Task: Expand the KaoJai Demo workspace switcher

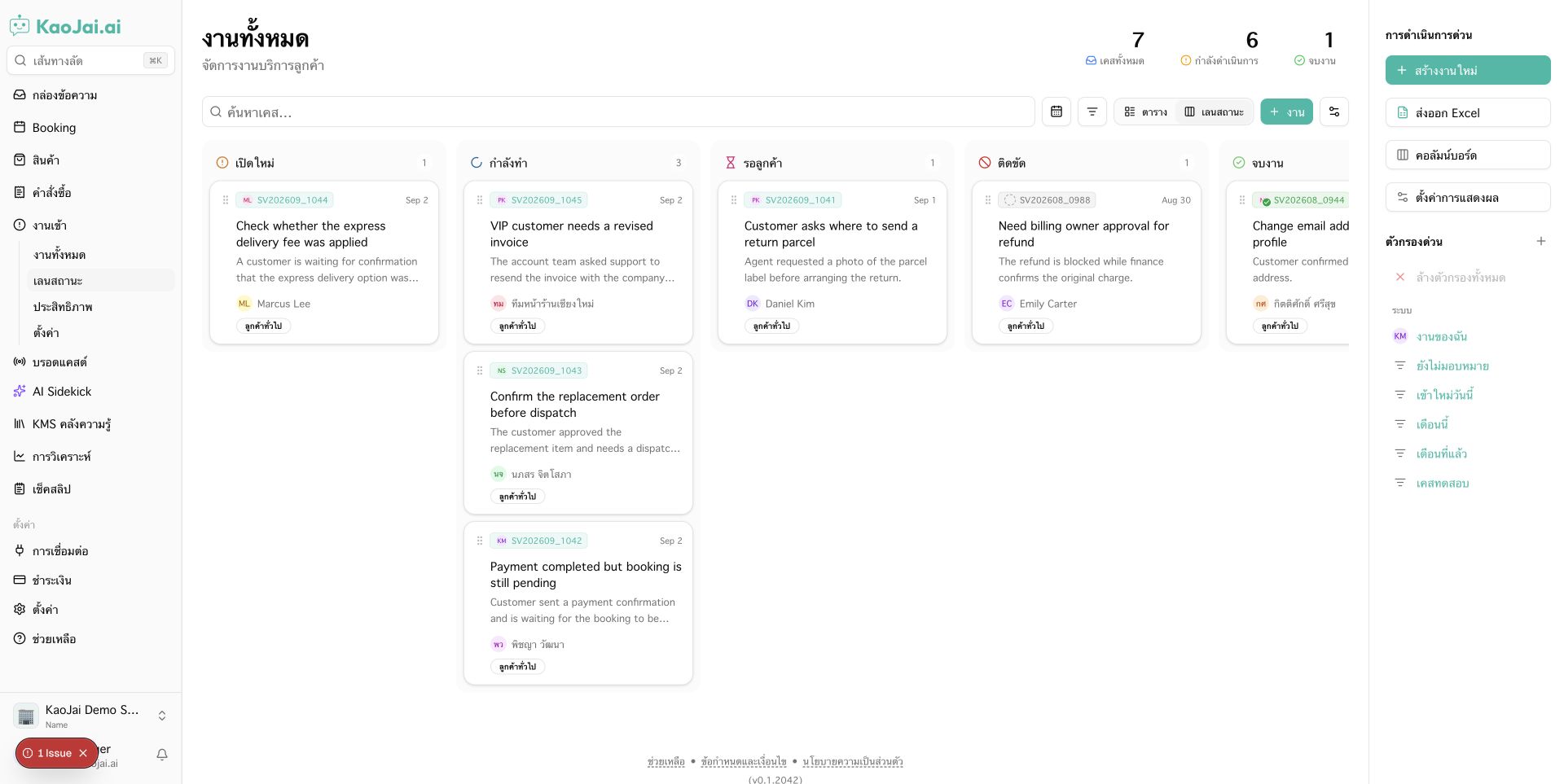Action: point(90,716)
